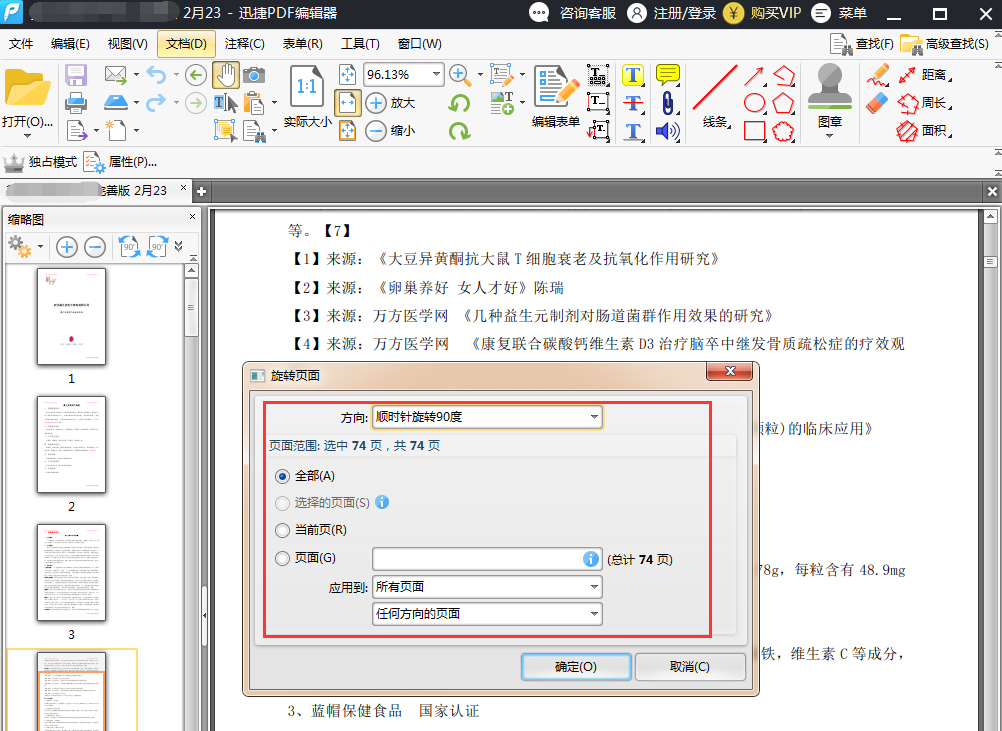Open the 应用到 所有页面 dropdown

487,587
